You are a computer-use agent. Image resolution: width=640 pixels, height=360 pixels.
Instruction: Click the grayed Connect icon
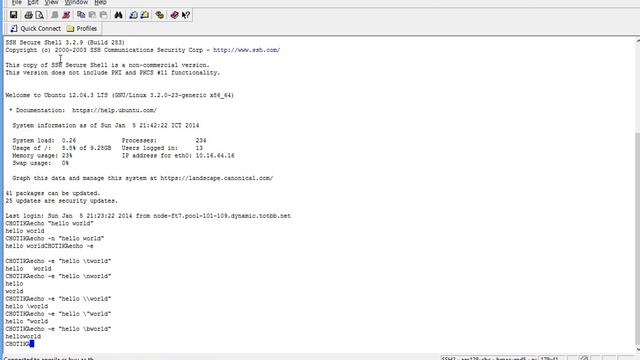coord(54,15)
